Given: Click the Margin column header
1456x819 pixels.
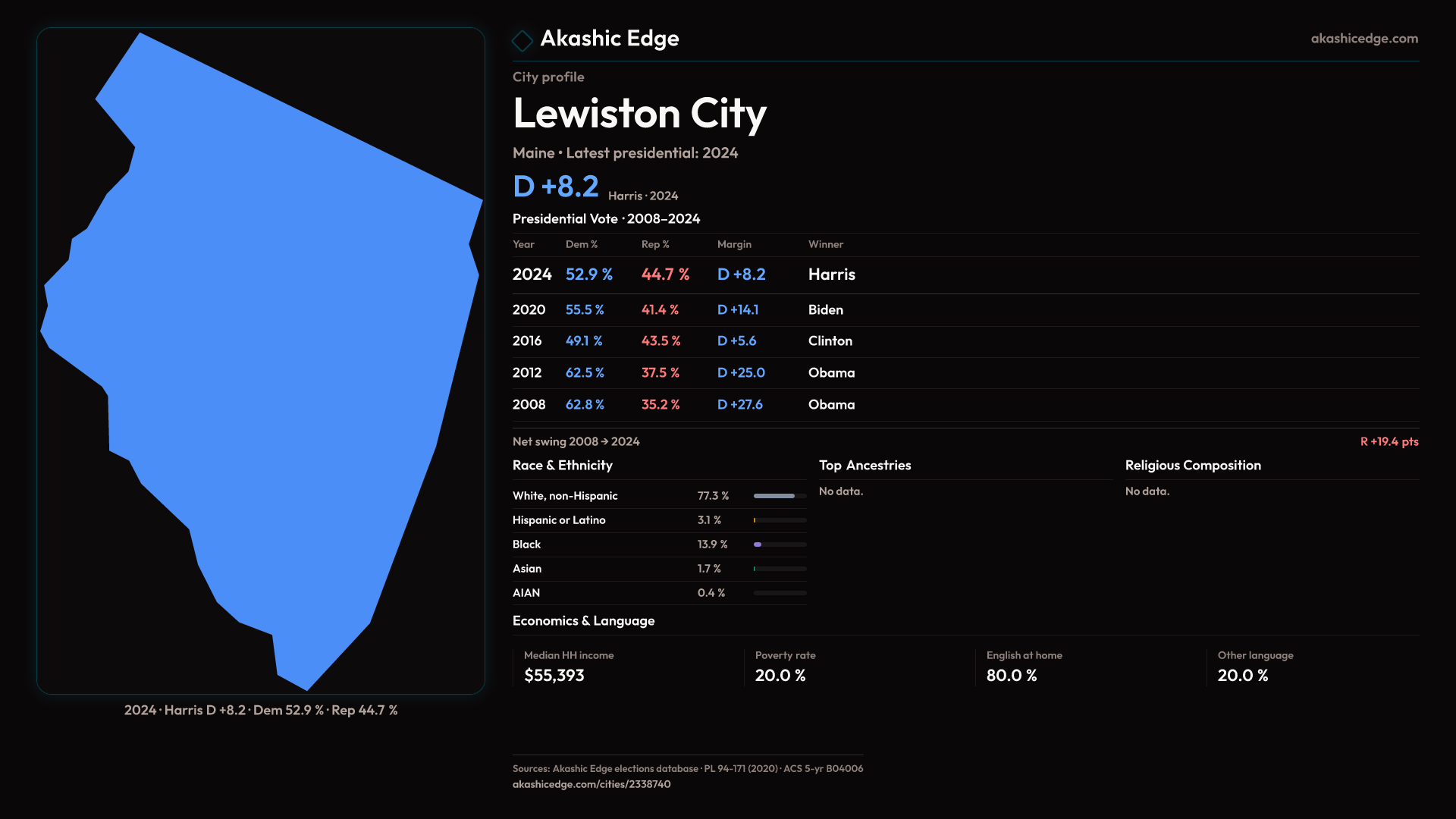Looking at the screenshot, I should pos(734,244).
